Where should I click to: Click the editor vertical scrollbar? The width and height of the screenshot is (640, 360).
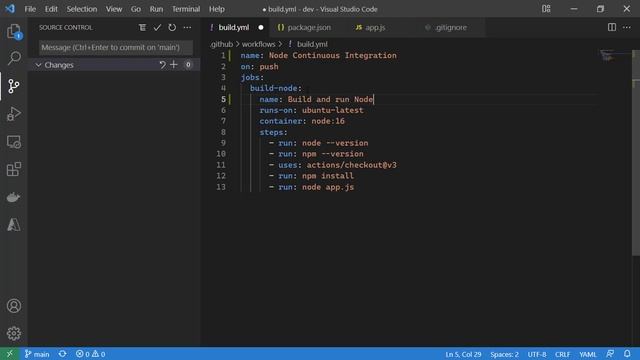(636, 153)
